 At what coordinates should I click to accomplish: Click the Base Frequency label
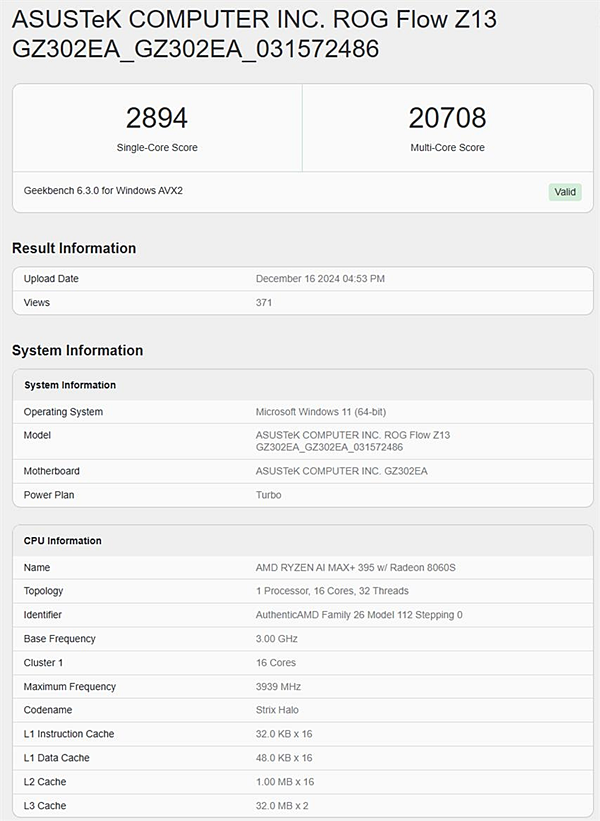[x=60, y=639]
